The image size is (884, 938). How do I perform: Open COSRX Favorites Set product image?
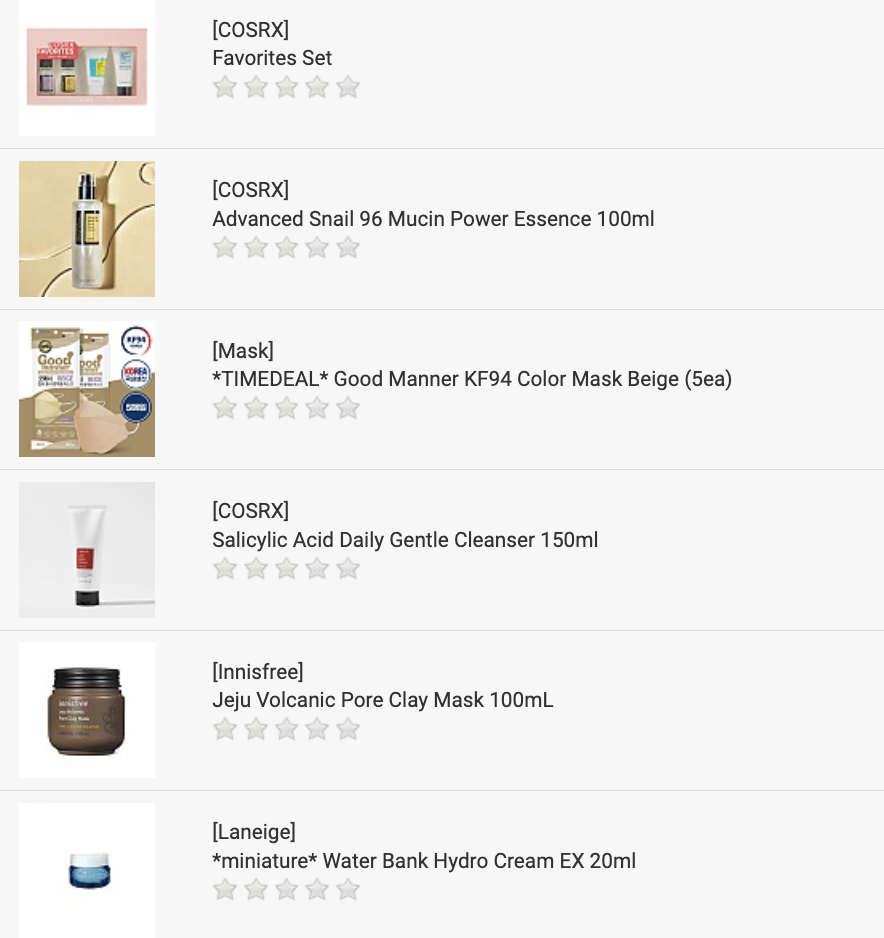pyautogui.click(x=87, y=68)
